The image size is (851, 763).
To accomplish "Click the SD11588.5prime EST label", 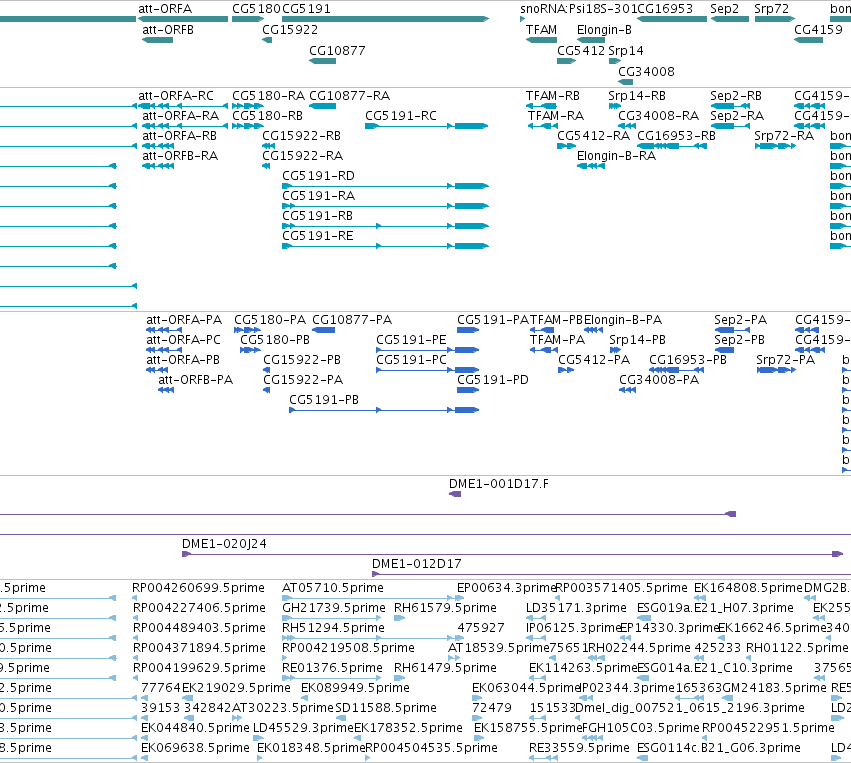I will (x=386, y=708).
